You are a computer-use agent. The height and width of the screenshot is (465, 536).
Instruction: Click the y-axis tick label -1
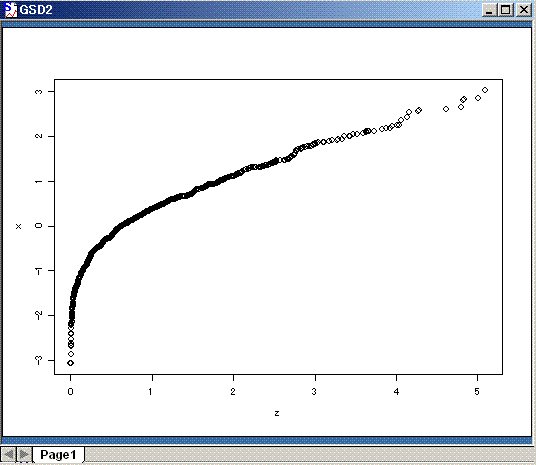(38, 271)
